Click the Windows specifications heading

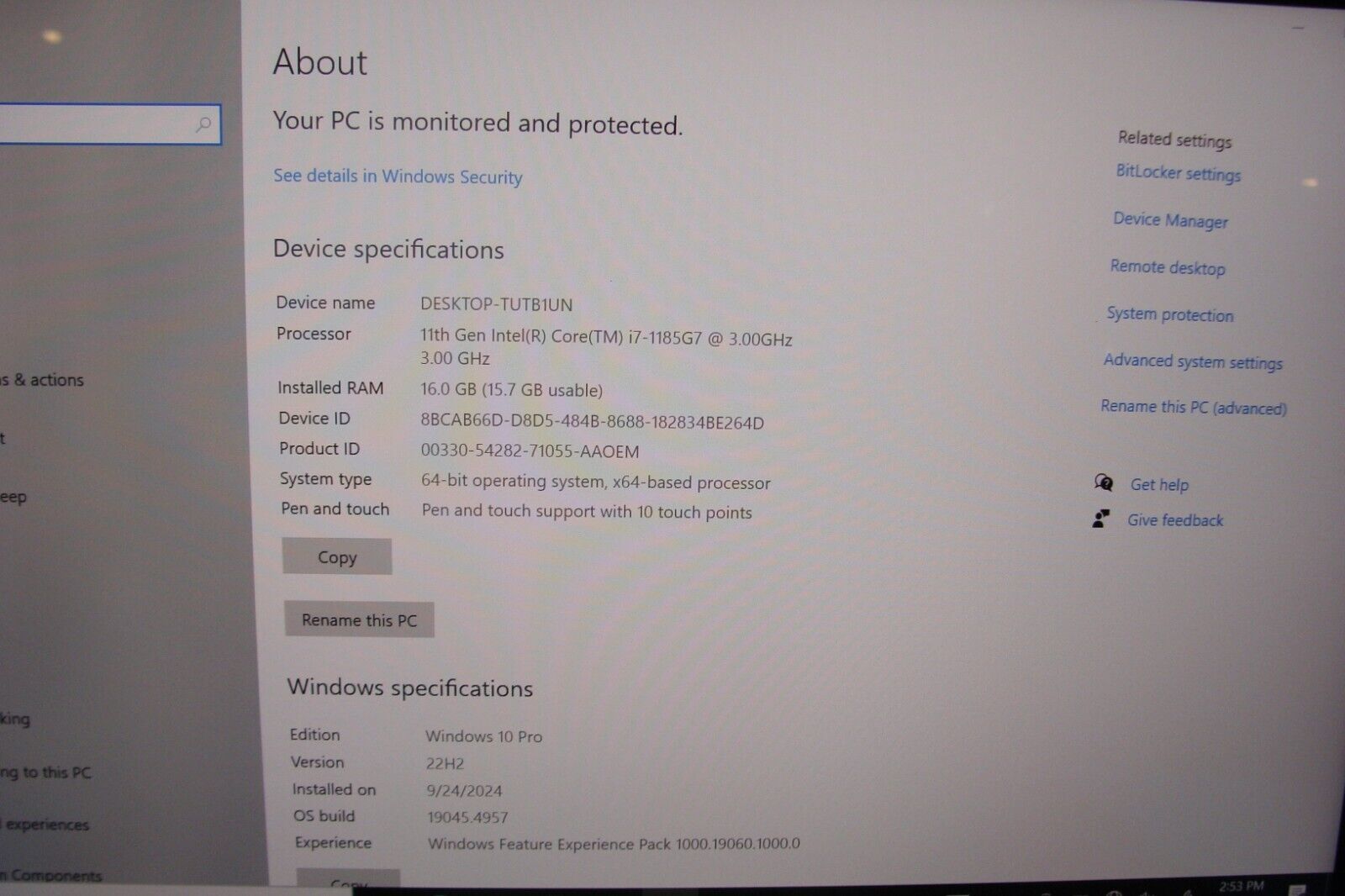click(x=410, y=688)
